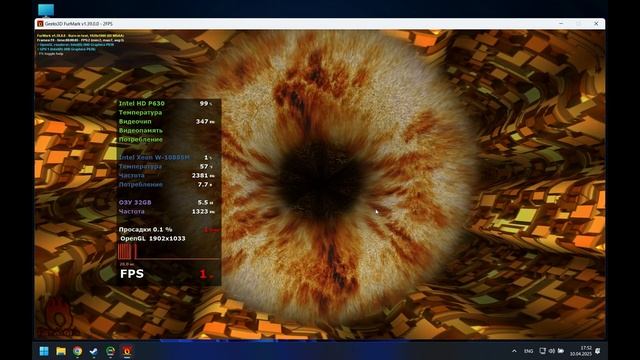Open the Windows Start menu
Viewport: 640px width, 360px height.
click(x=44, y=351)
